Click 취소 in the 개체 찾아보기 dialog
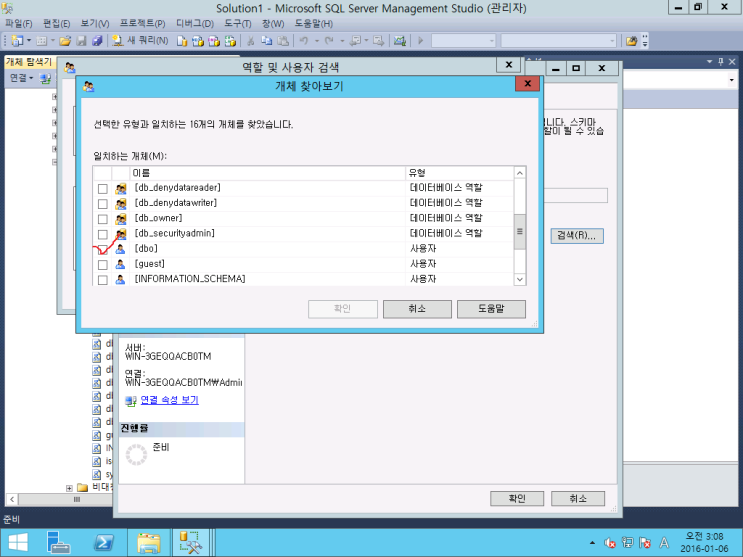The image size is (743, 557). pos(417,309)
